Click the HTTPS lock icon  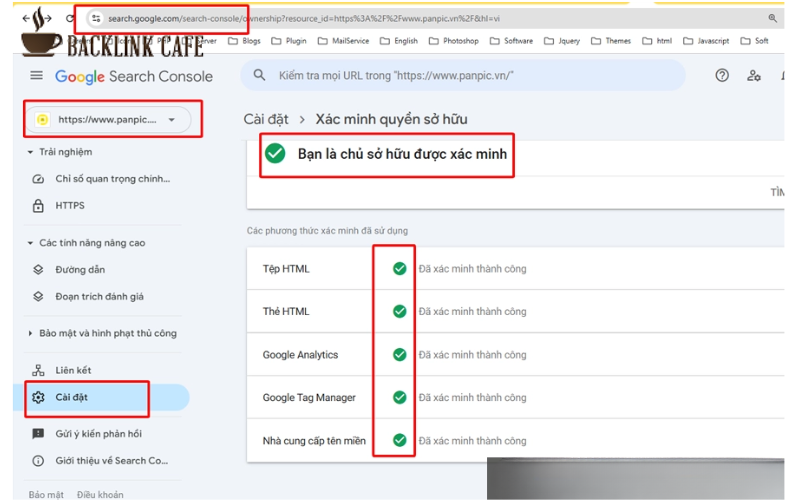38,206
